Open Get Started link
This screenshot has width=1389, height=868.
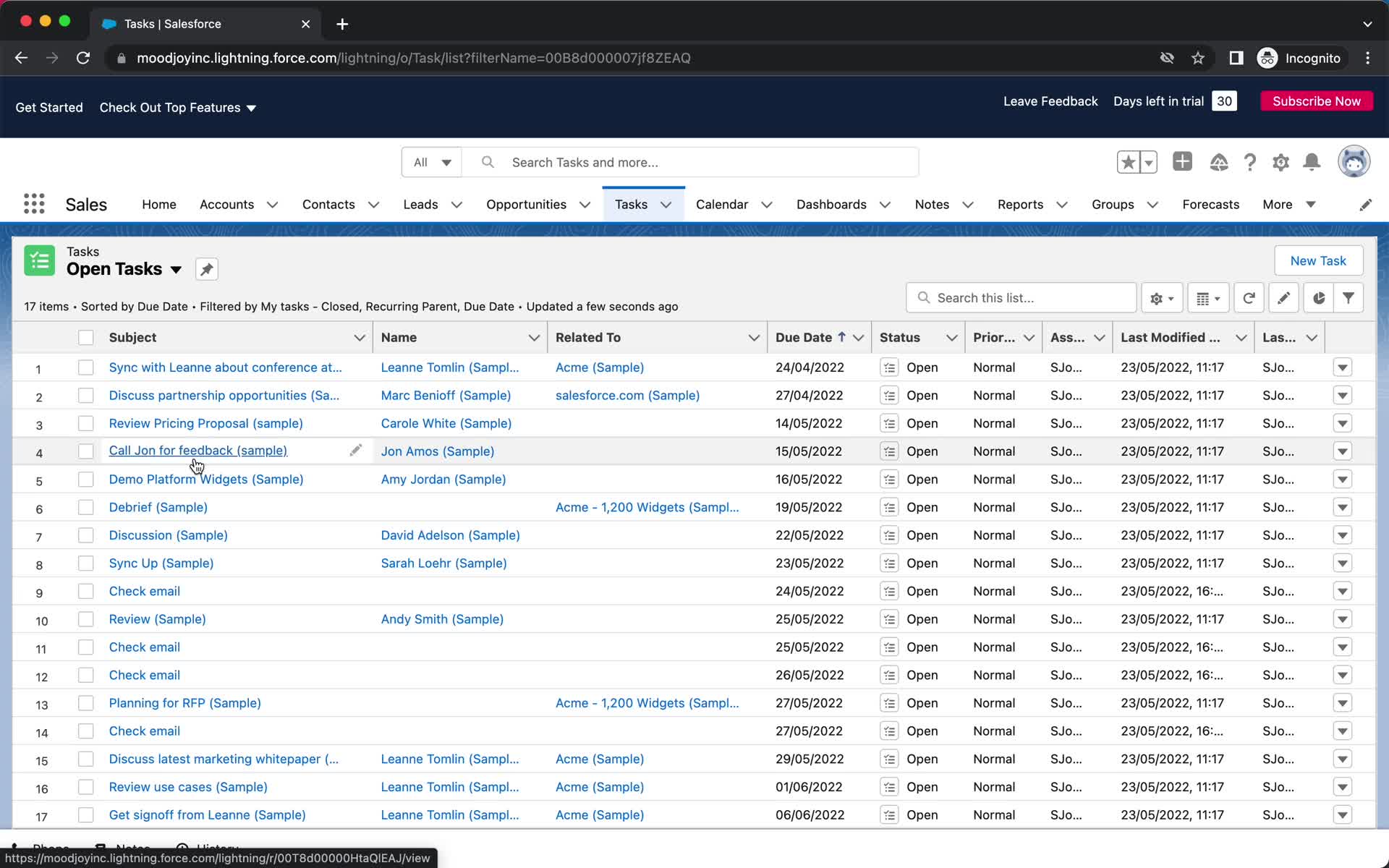point(49,108)
